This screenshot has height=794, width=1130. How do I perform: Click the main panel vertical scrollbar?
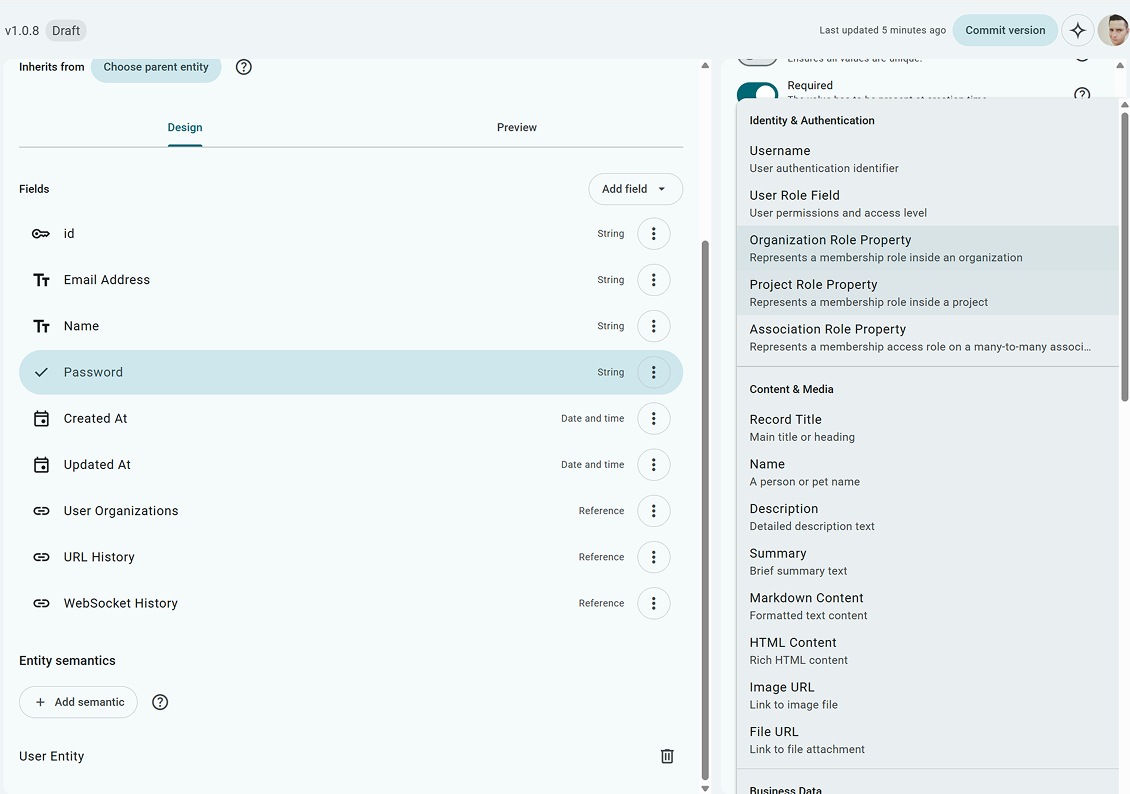705,510
